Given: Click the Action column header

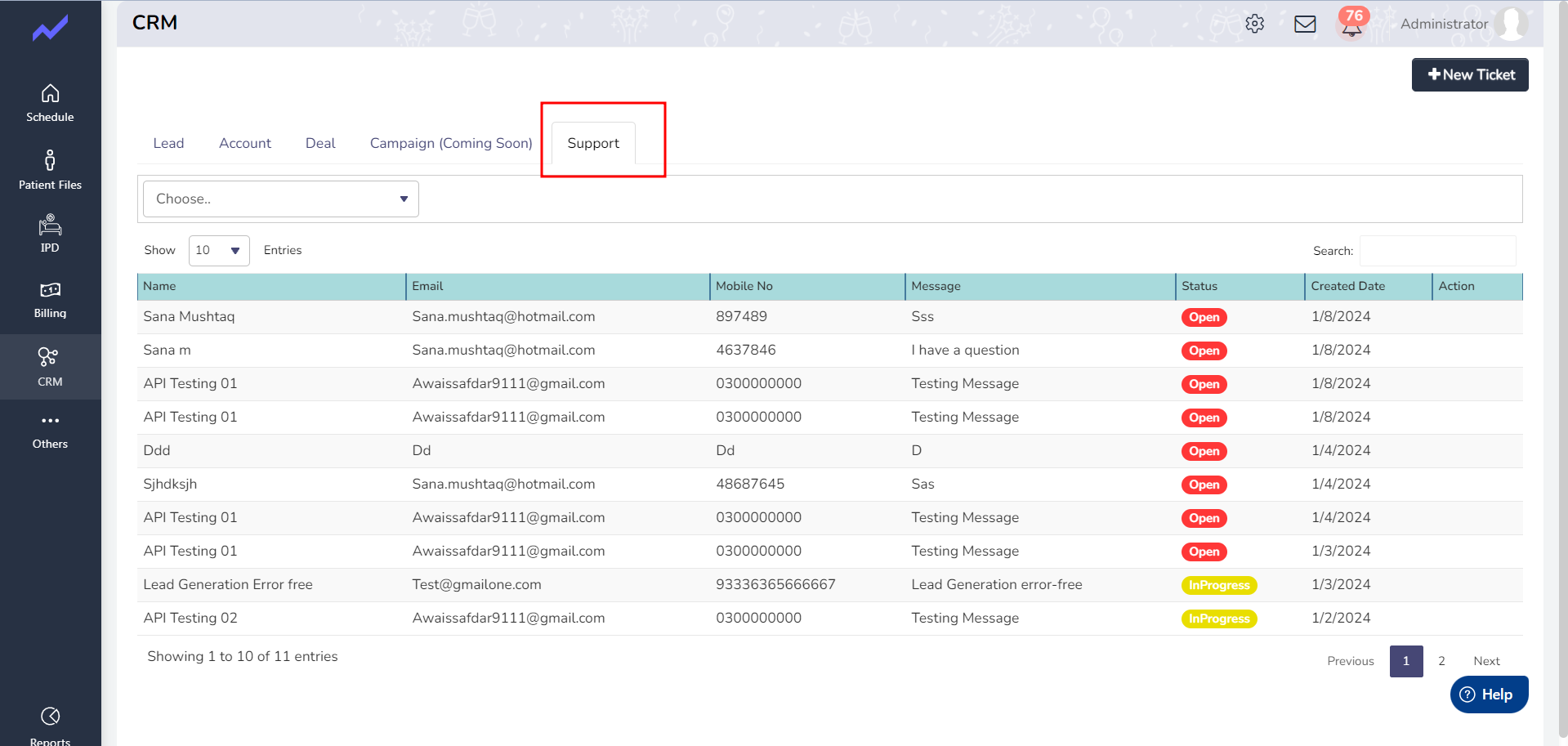Looking at the screenshot, I should click(1477, 286).
